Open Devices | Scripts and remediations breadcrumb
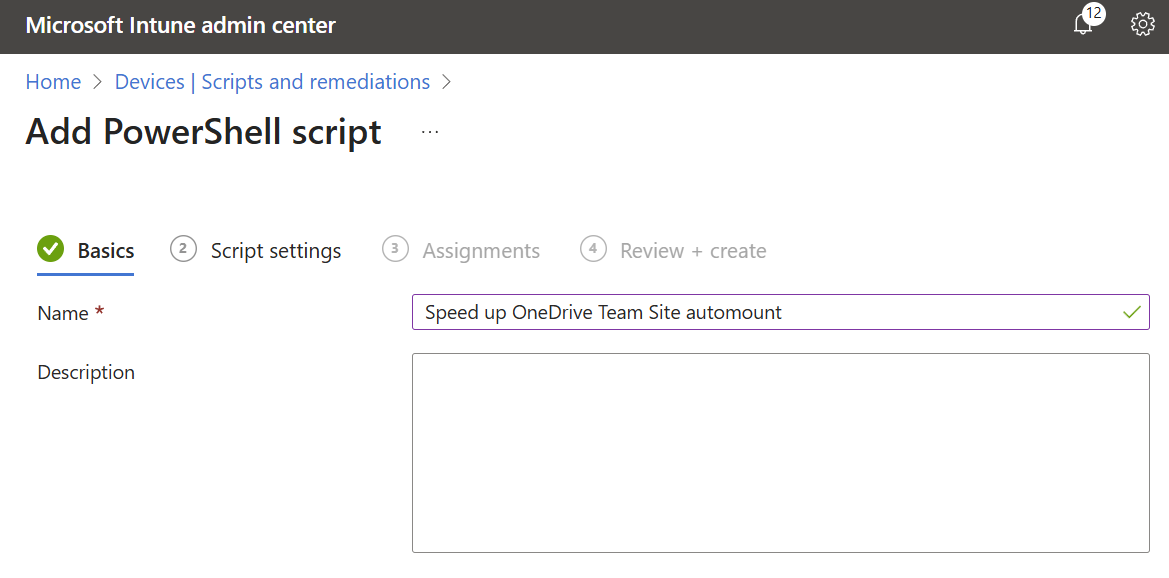Image resolution: width=1169 pixels, height=578 pixels. pyautogui.click(x=272, y=81)
